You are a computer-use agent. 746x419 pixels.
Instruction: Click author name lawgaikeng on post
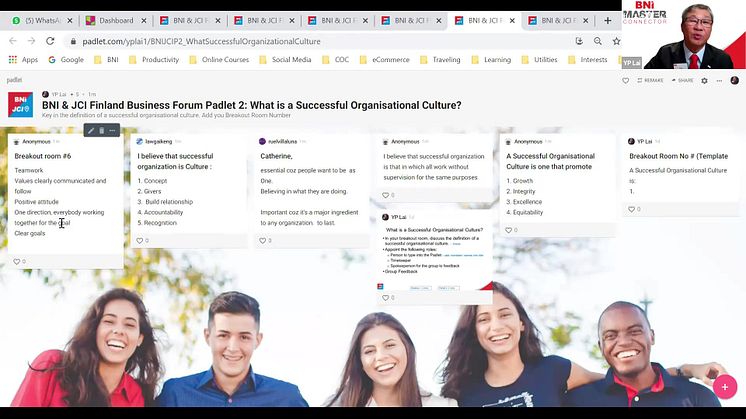[158, 142]
